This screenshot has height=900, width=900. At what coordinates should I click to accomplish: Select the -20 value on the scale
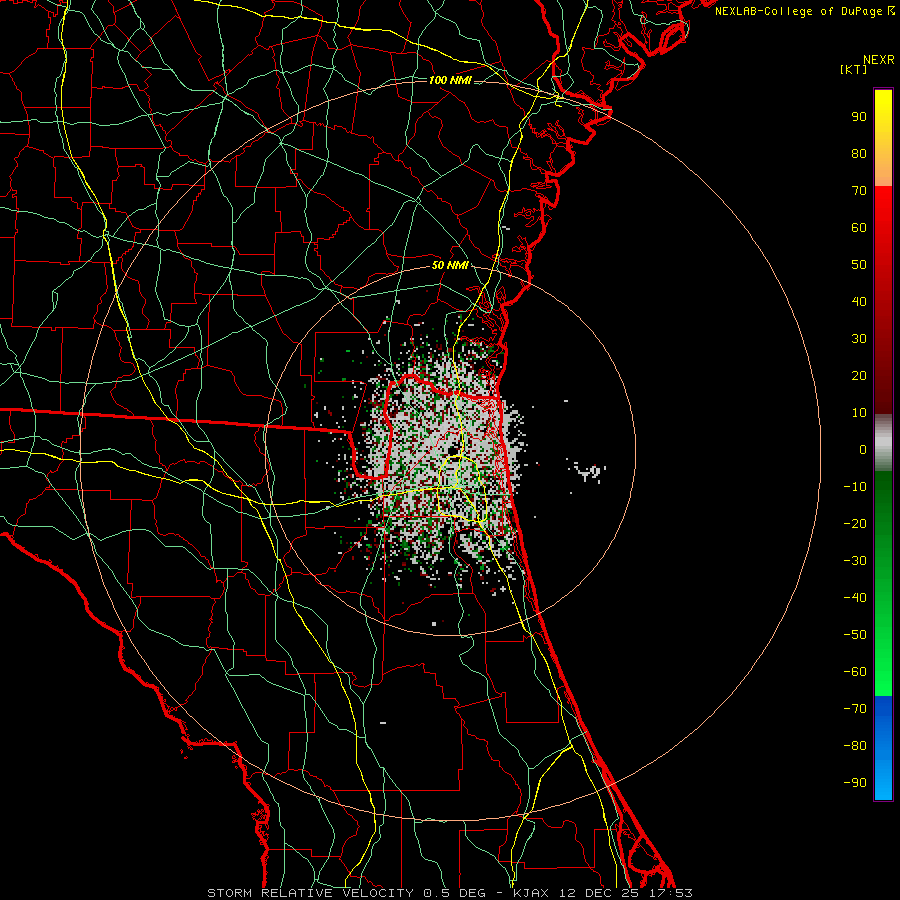[x=855, y=524]
